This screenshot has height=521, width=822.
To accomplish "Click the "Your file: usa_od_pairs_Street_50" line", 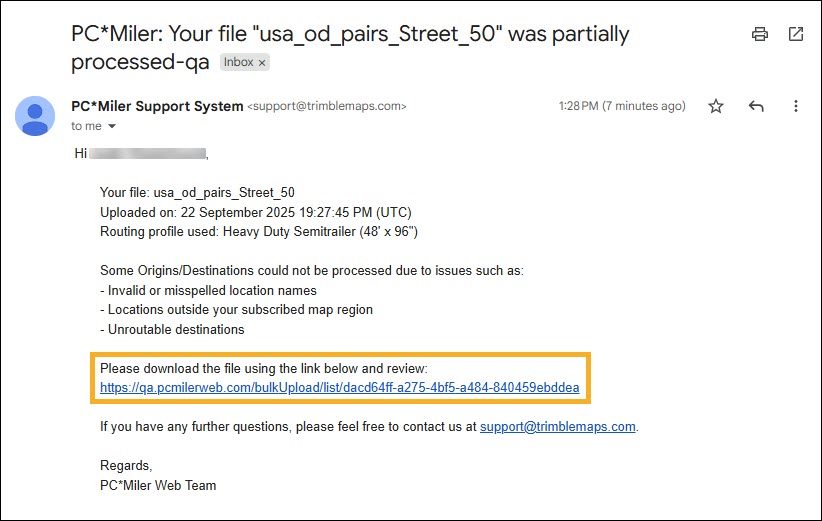I will click(x=197, y=193).
